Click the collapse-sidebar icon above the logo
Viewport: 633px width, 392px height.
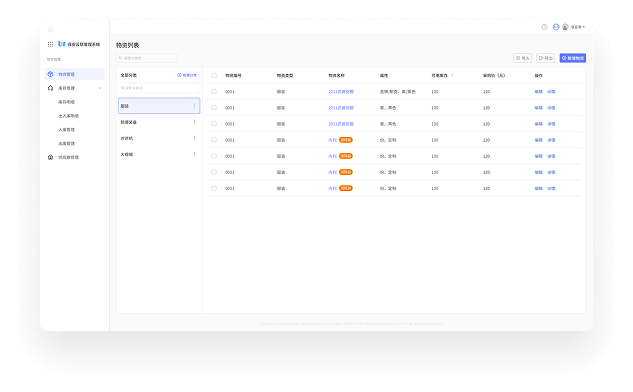coord(50,30)
